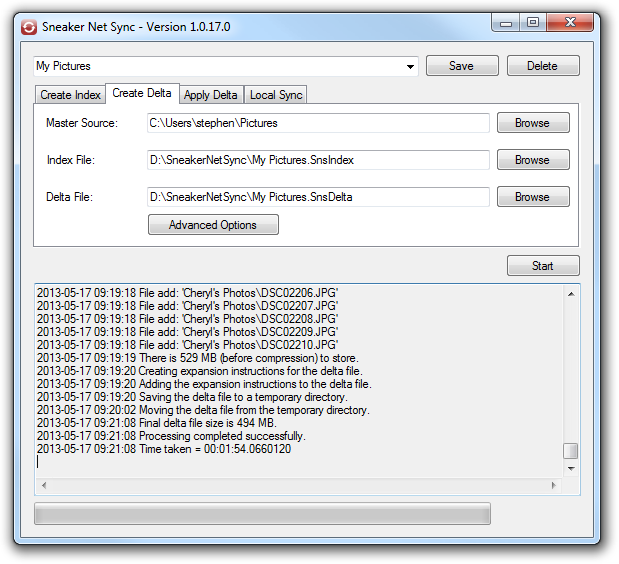This screenshot has height=564, width=619.
Task: Click the 'Moving the delta file' log line
Action: click(203, 410)
